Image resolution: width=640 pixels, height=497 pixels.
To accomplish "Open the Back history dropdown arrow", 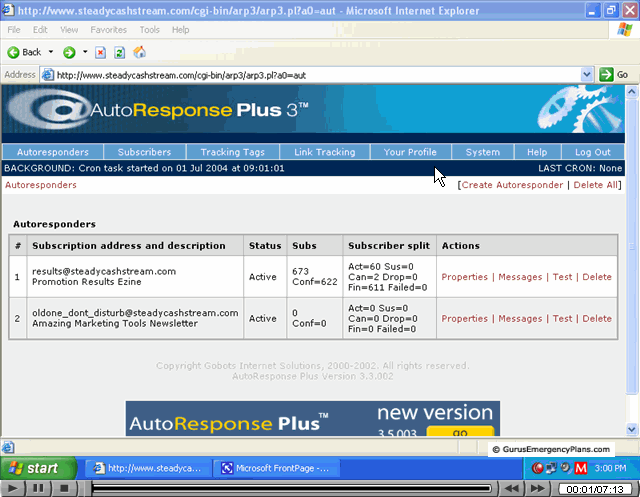I will [51, 52].
